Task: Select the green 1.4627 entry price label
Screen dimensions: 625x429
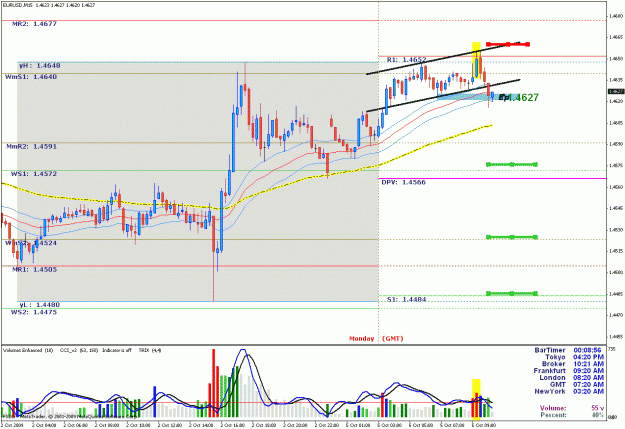Action: click(523, 98)
